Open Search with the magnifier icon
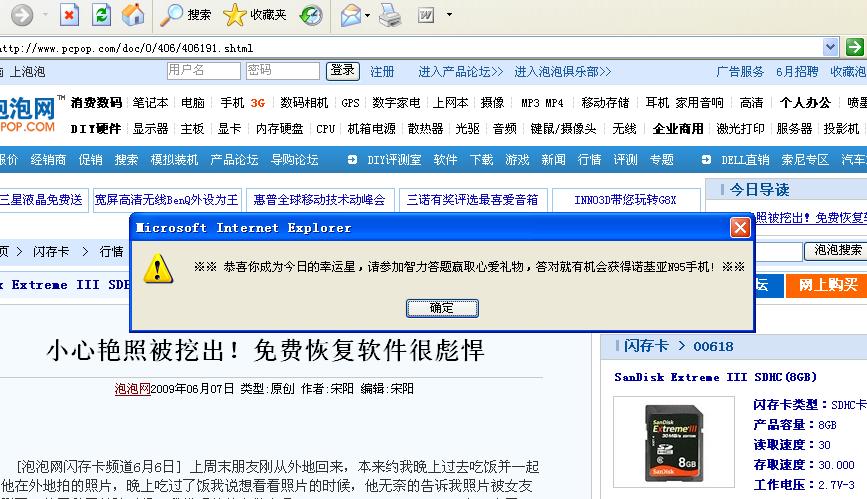The width and height of the screenshot is (867, 499). click(186, 15)
